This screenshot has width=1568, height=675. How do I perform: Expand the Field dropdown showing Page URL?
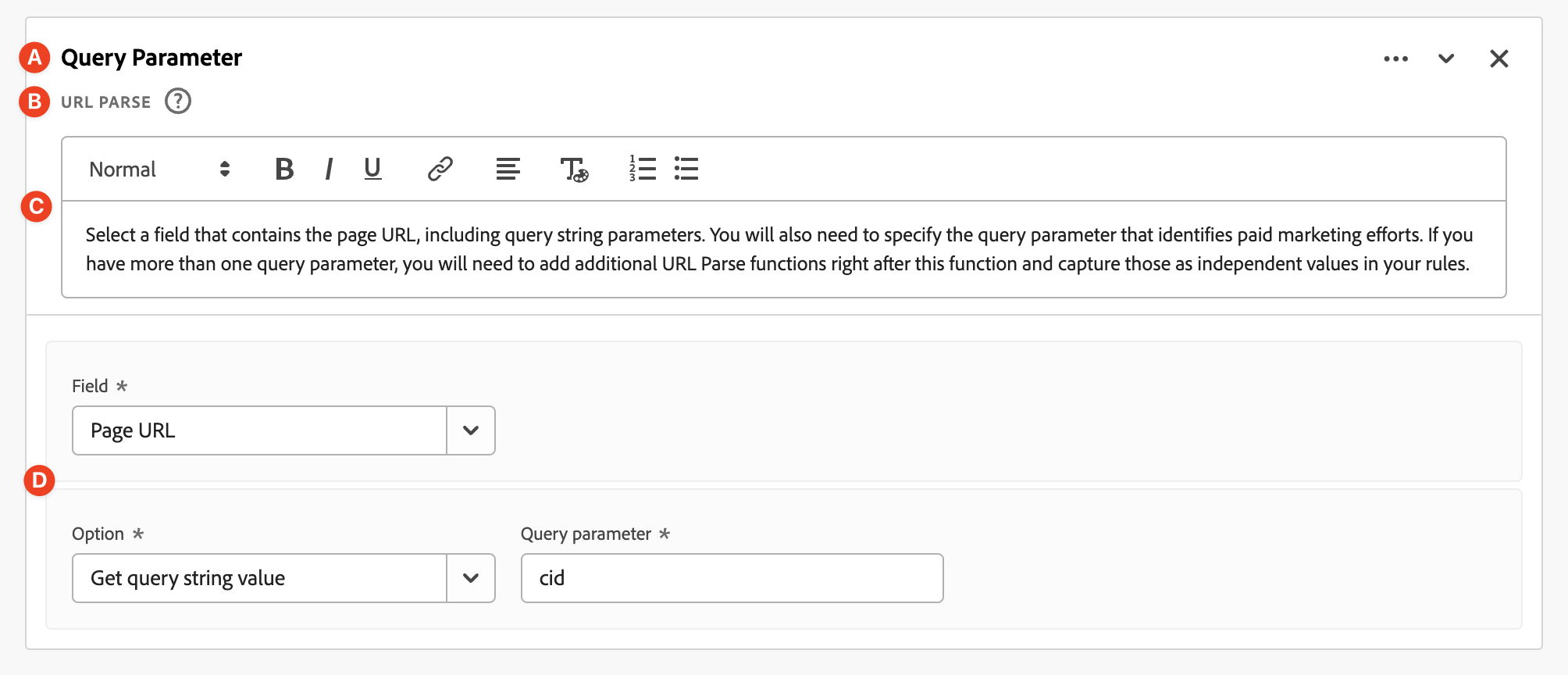(471, 430)
